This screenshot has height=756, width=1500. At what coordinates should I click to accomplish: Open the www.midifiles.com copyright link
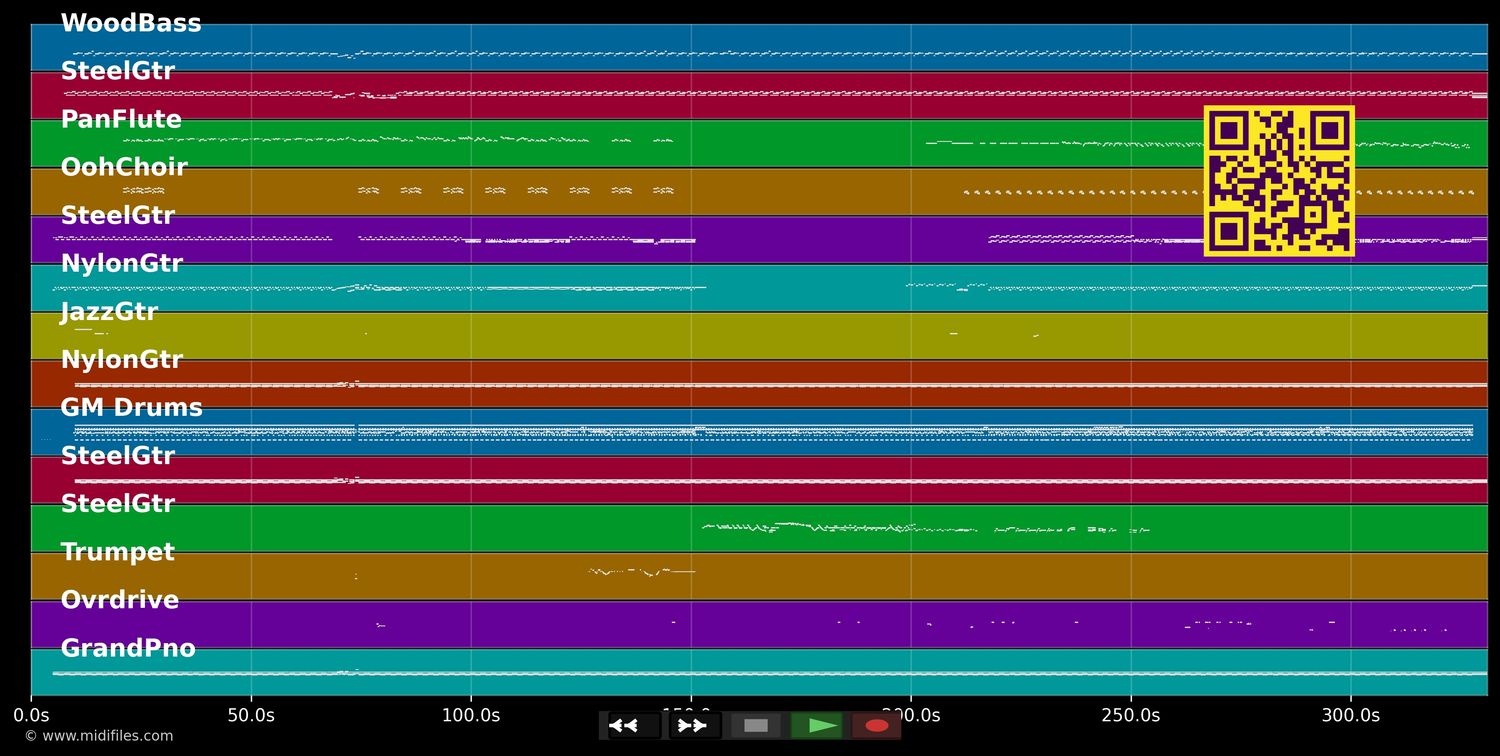(98, 736)
